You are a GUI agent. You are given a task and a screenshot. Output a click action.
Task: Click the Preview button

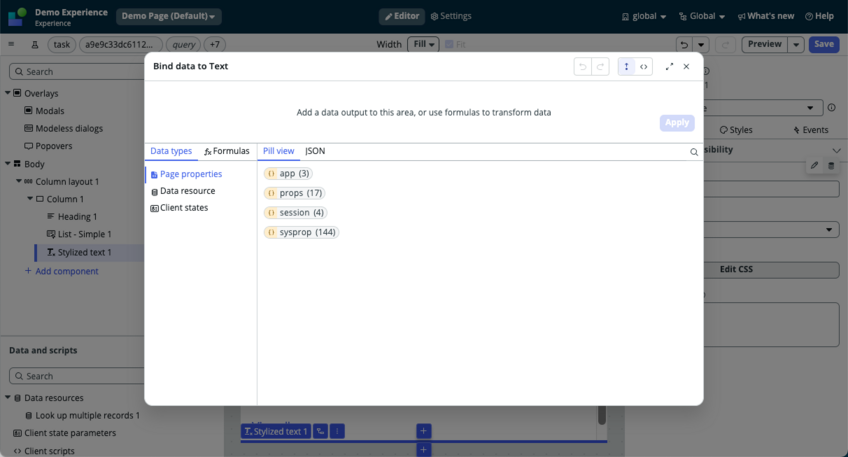pos(764,44)
